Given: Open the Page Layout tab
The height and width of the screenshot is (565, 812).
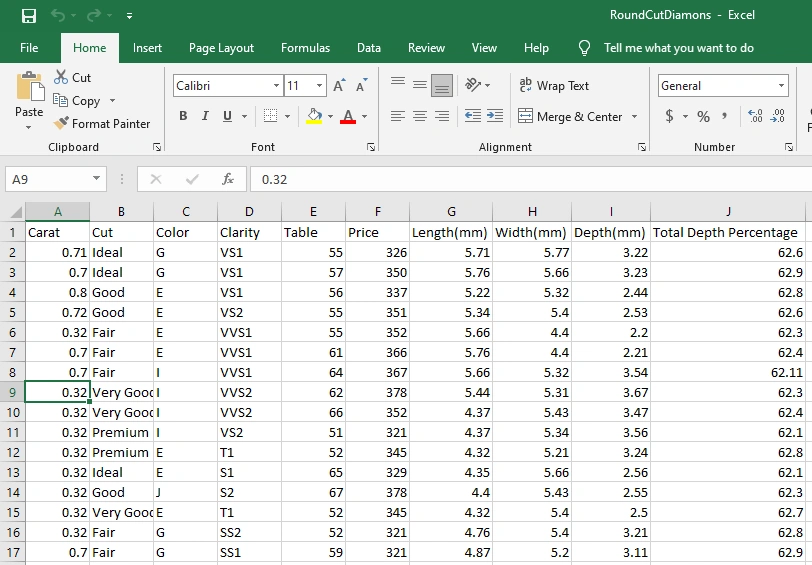Looking at the screenshot, I should [221, 48].
